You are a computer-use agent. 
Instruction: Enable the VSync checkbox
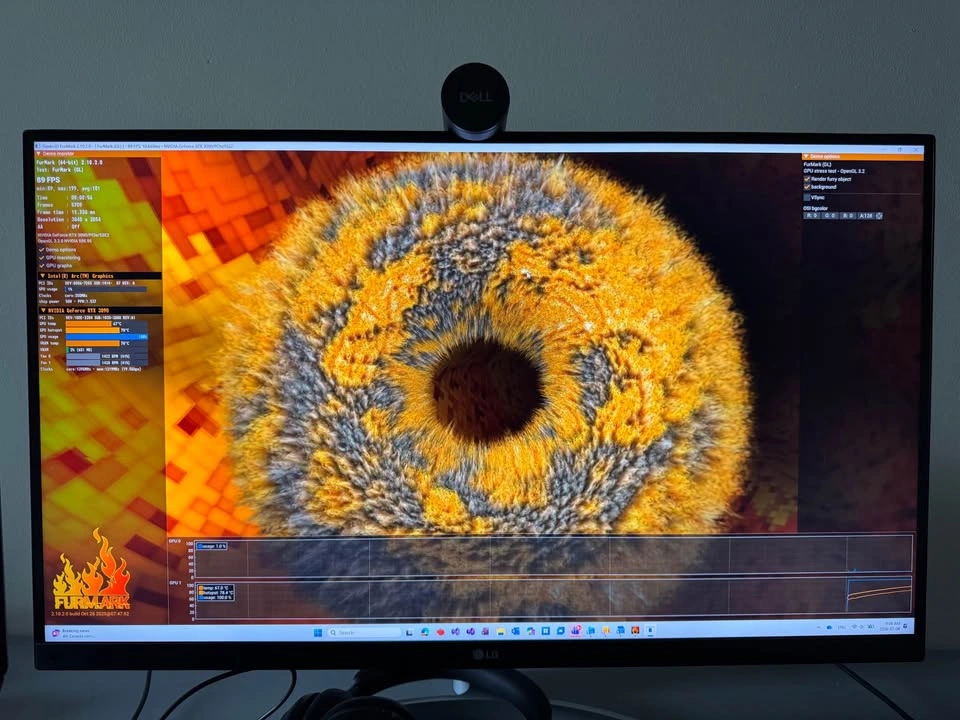pos(807,198)
